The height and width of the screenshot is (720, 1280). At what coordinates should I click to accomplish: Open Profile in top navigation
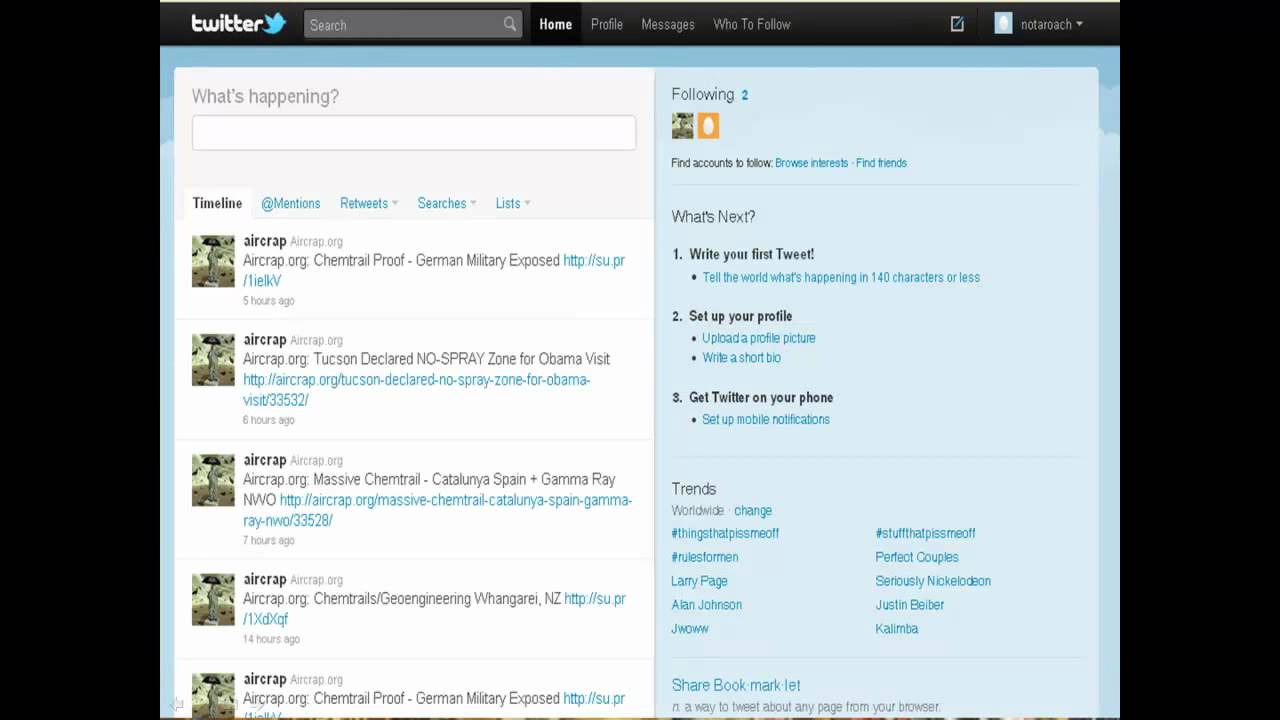[607, 24]
